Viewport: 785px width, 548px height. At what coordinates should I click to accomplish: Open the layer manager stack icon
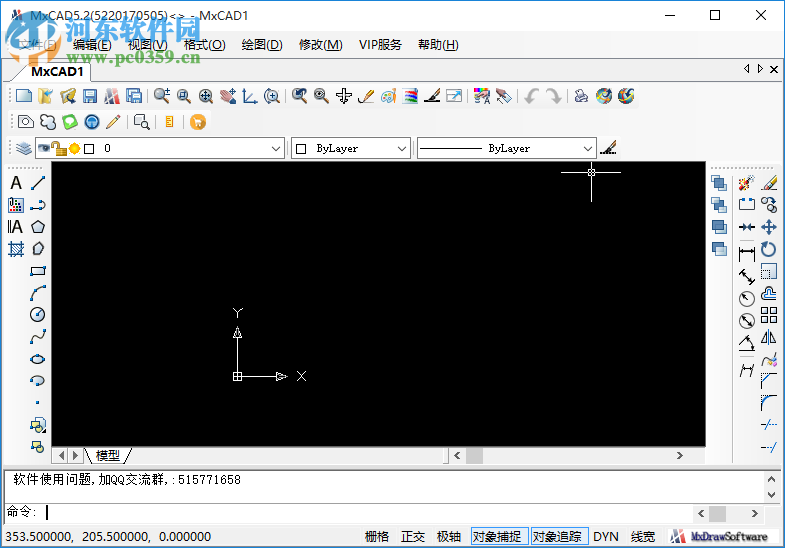pyautogui.click(x=23, y=148)
